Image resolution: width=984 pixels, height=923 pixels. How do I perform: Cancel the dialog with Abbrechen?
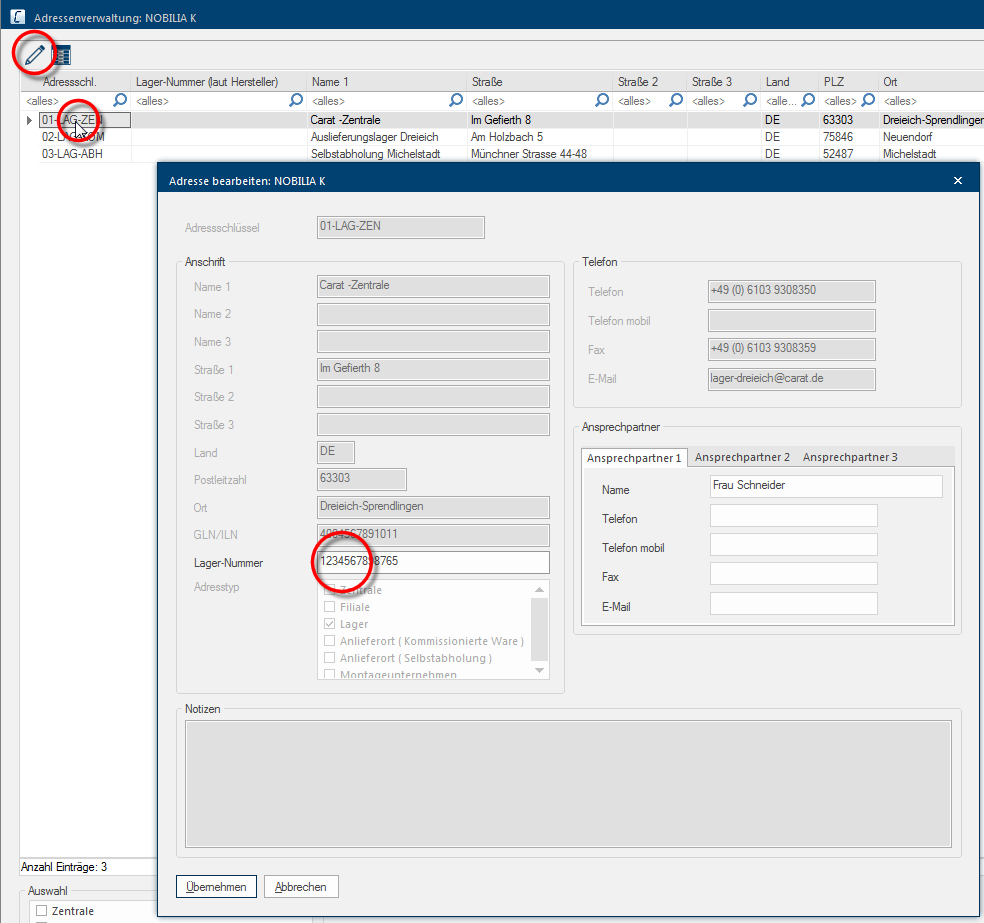tap(301, 886)
